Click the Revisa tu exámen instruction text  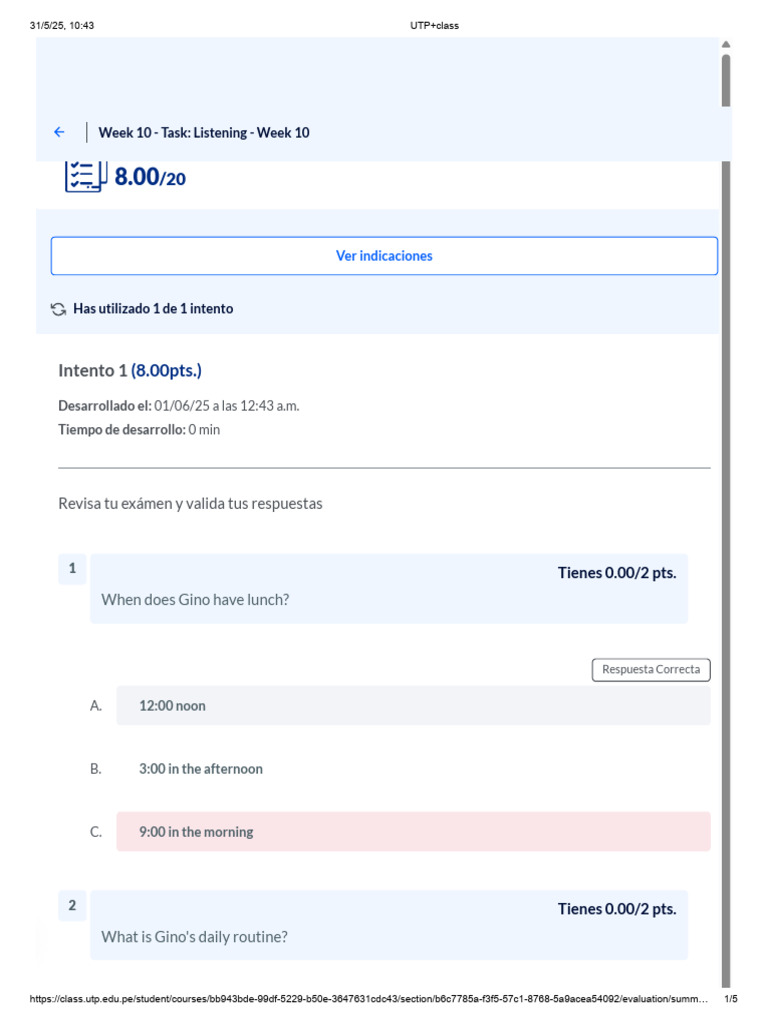pos(190,504)
